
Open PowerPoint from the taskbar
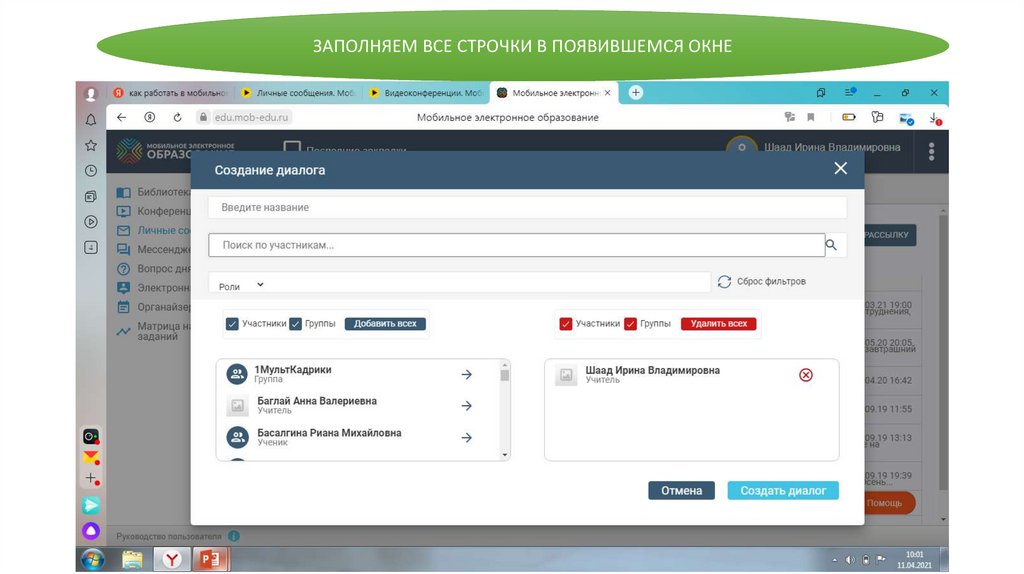pyautogui.click(x=210, y=560)
